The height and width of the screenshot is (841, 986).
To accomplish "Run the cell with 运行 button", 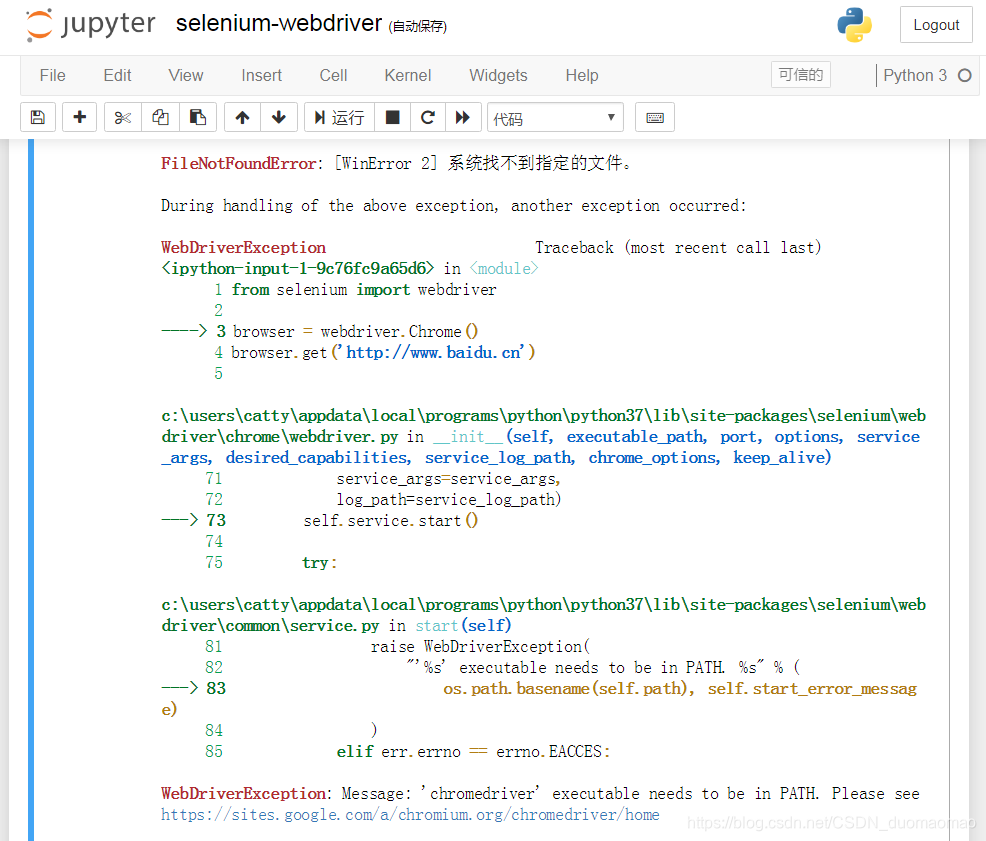I will click(340, 117).
